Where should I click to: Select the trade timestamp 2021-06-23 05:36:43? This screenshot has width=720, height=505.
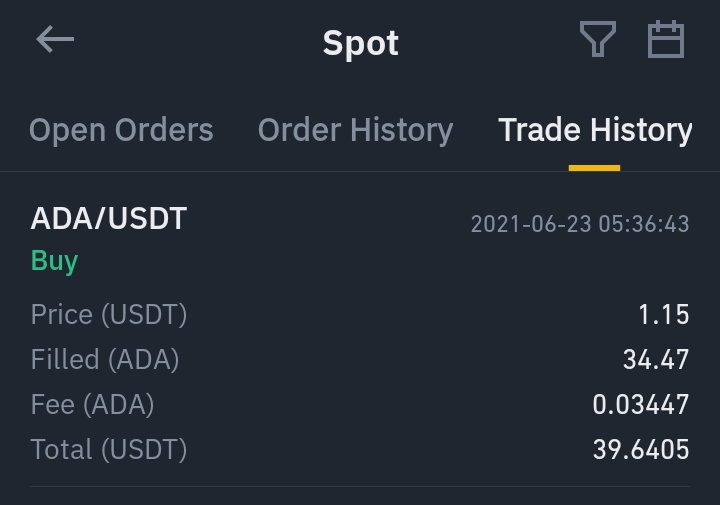tap(580, 224)
